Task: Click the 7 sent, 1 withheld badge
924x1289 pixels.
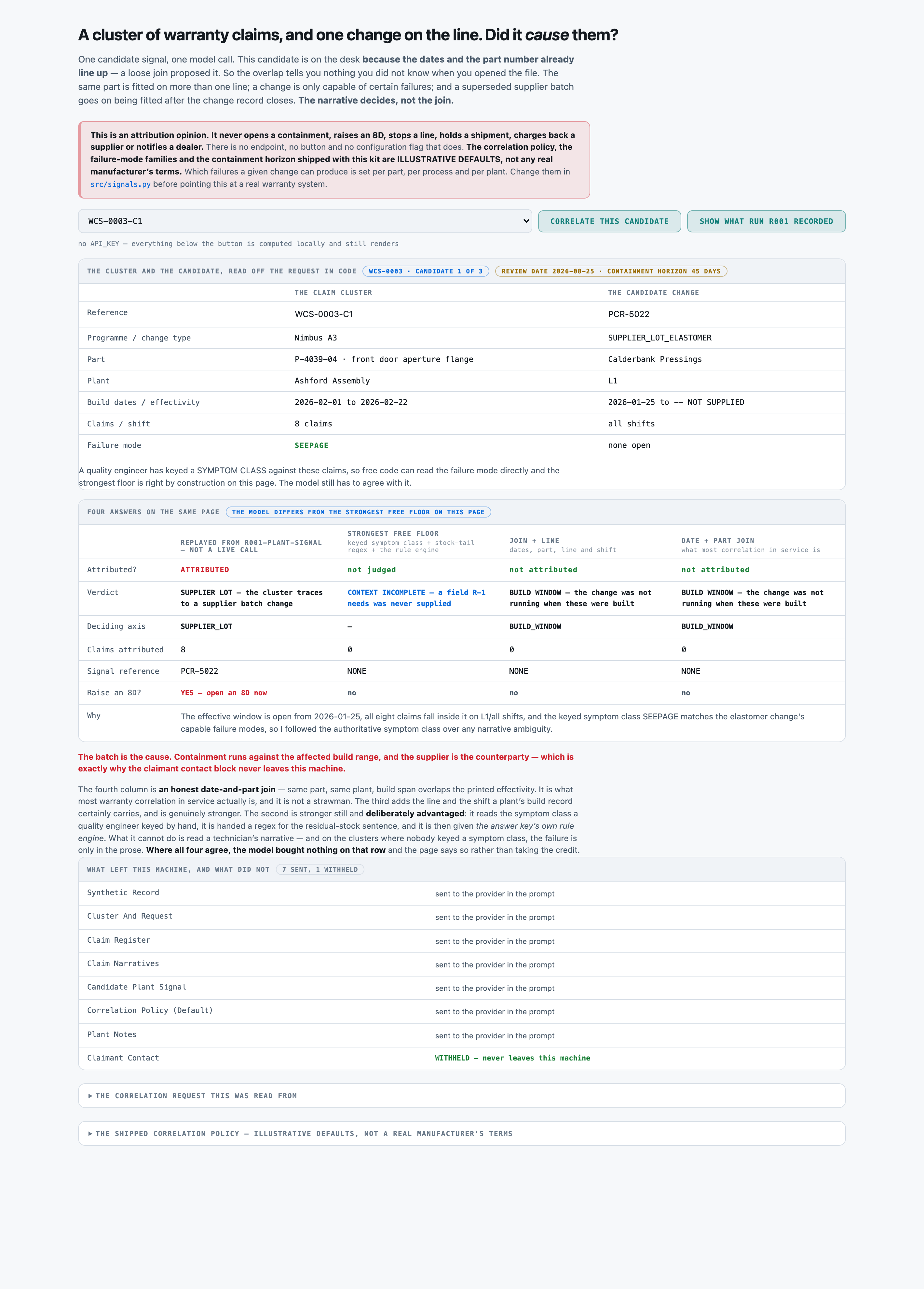Action: [320, 869]
